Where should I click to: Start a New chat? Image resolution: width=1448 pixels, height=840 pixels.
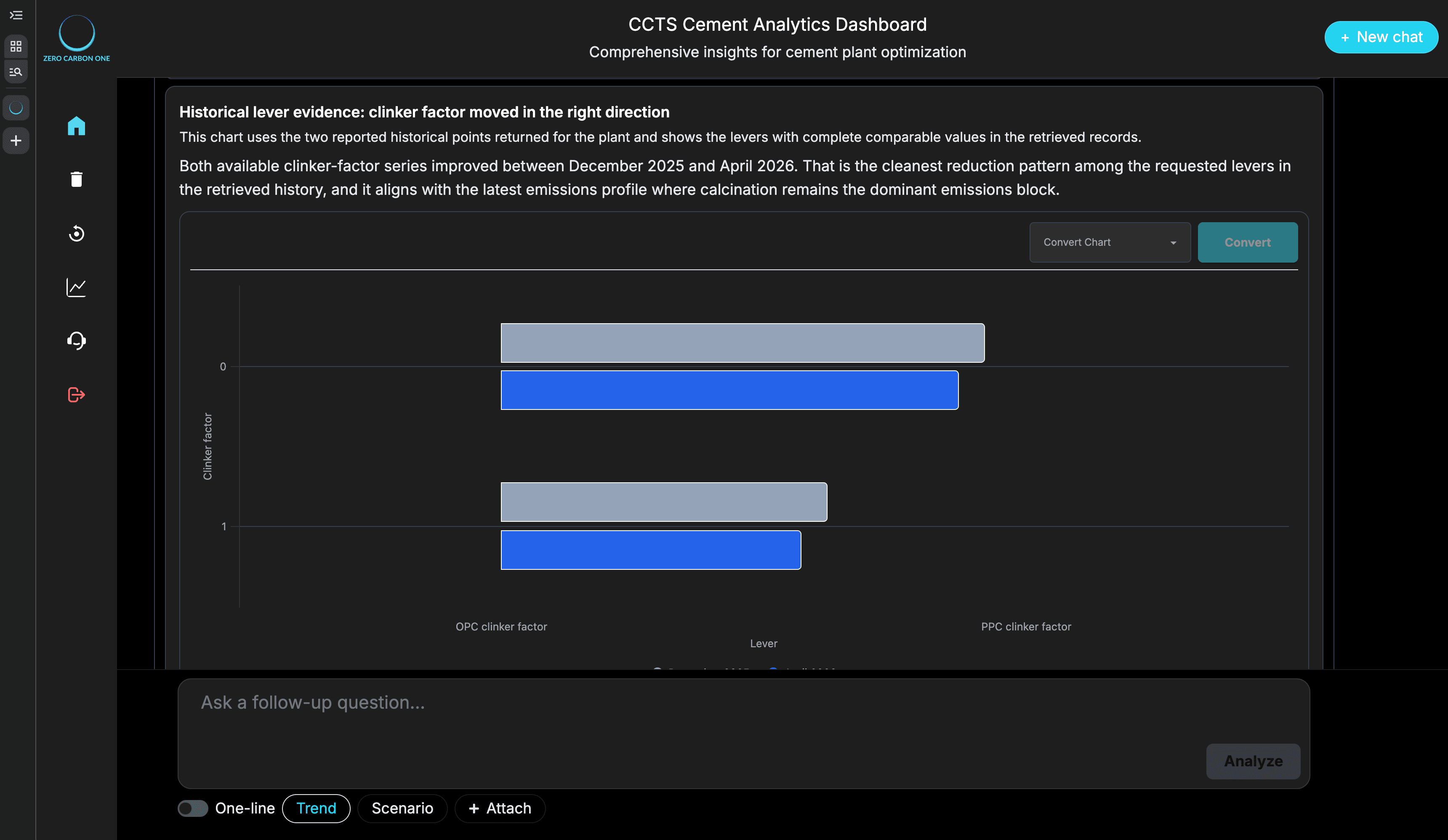[1381, 37]
